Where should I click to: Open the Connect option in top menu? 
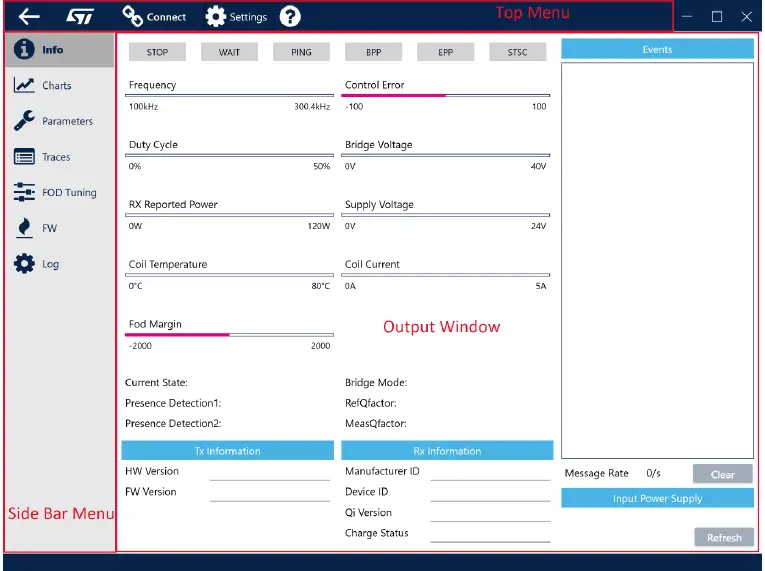[x=154, y=16]
